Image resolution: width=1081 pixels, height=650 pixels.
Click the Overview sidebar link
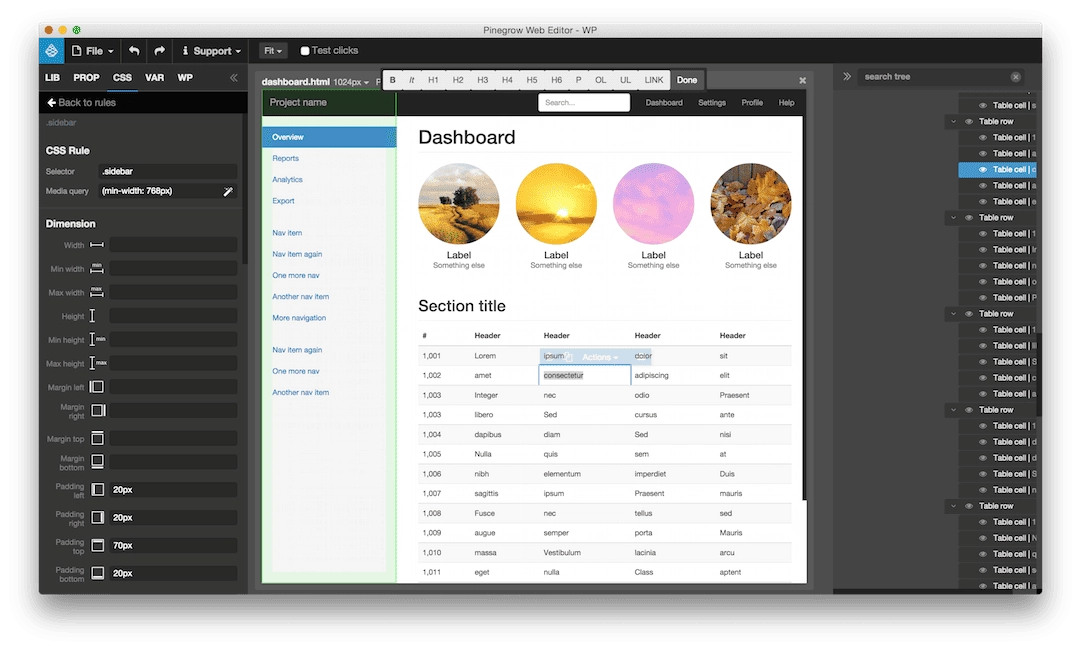pyautogui.click(x=330, y=137)
